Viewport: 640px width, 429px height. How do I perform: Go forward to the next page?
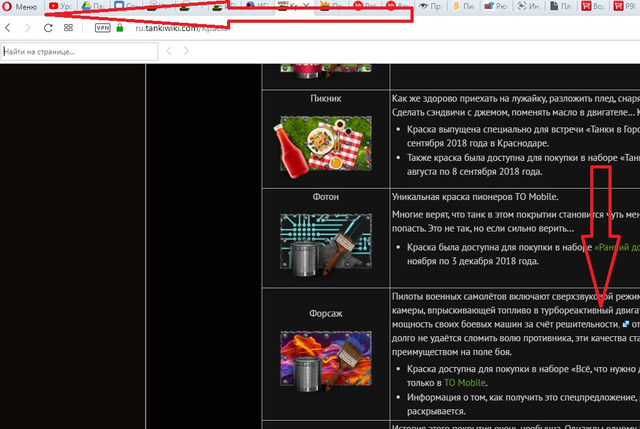click(28, 28)
